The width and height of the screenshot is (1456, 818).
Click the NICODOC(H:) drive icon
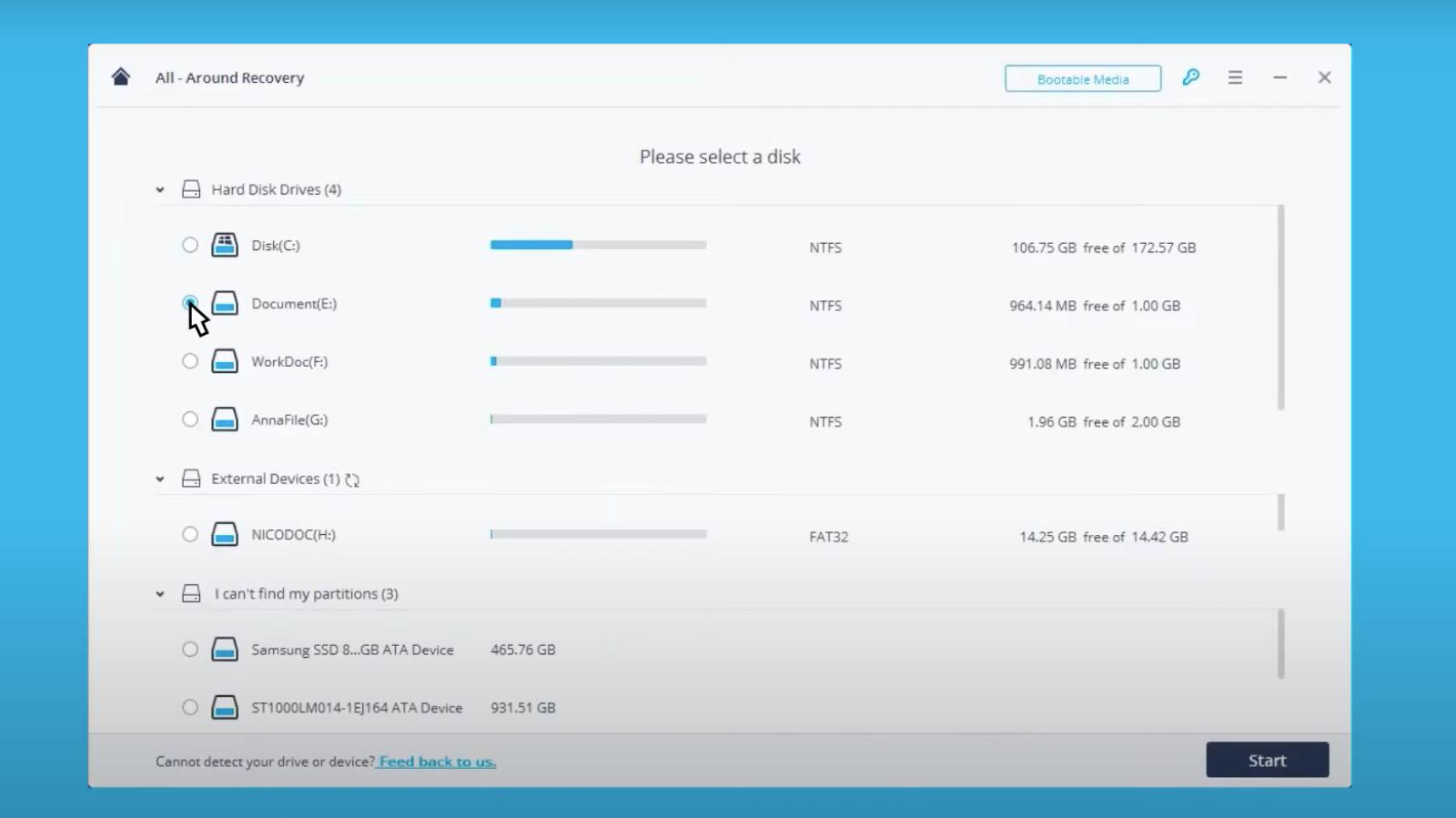coord(225,535)
